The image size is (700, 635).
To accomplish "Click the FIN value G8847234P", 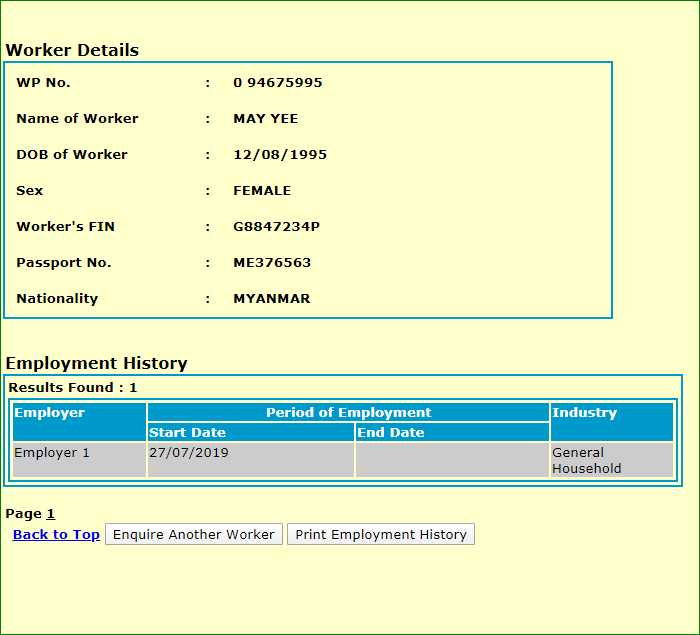I will [x=276, y=227].
